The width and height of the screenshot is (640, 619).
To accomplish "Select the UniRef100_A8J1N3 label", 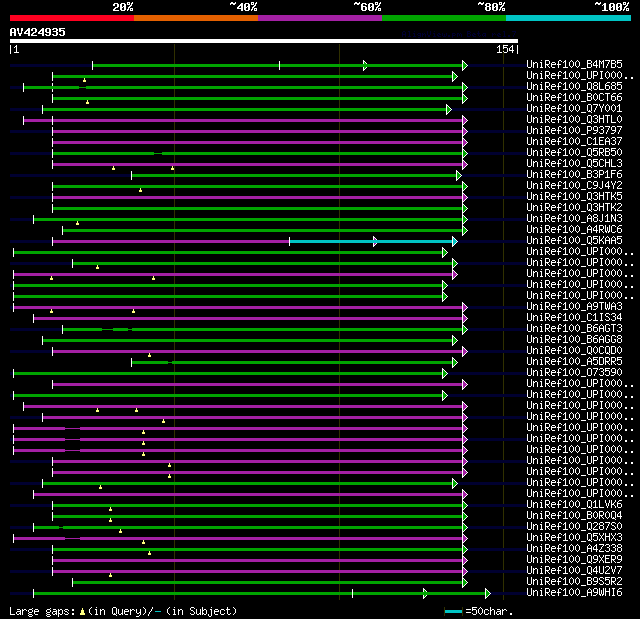I will tap(574, 219).
